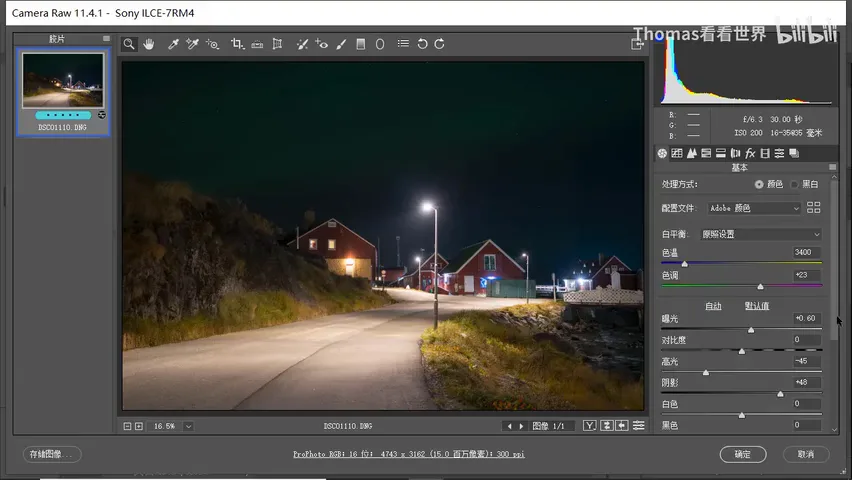This screenshot has height=480, width=852.
Task: Rotate image clockwise
Action: coord(440,44)
